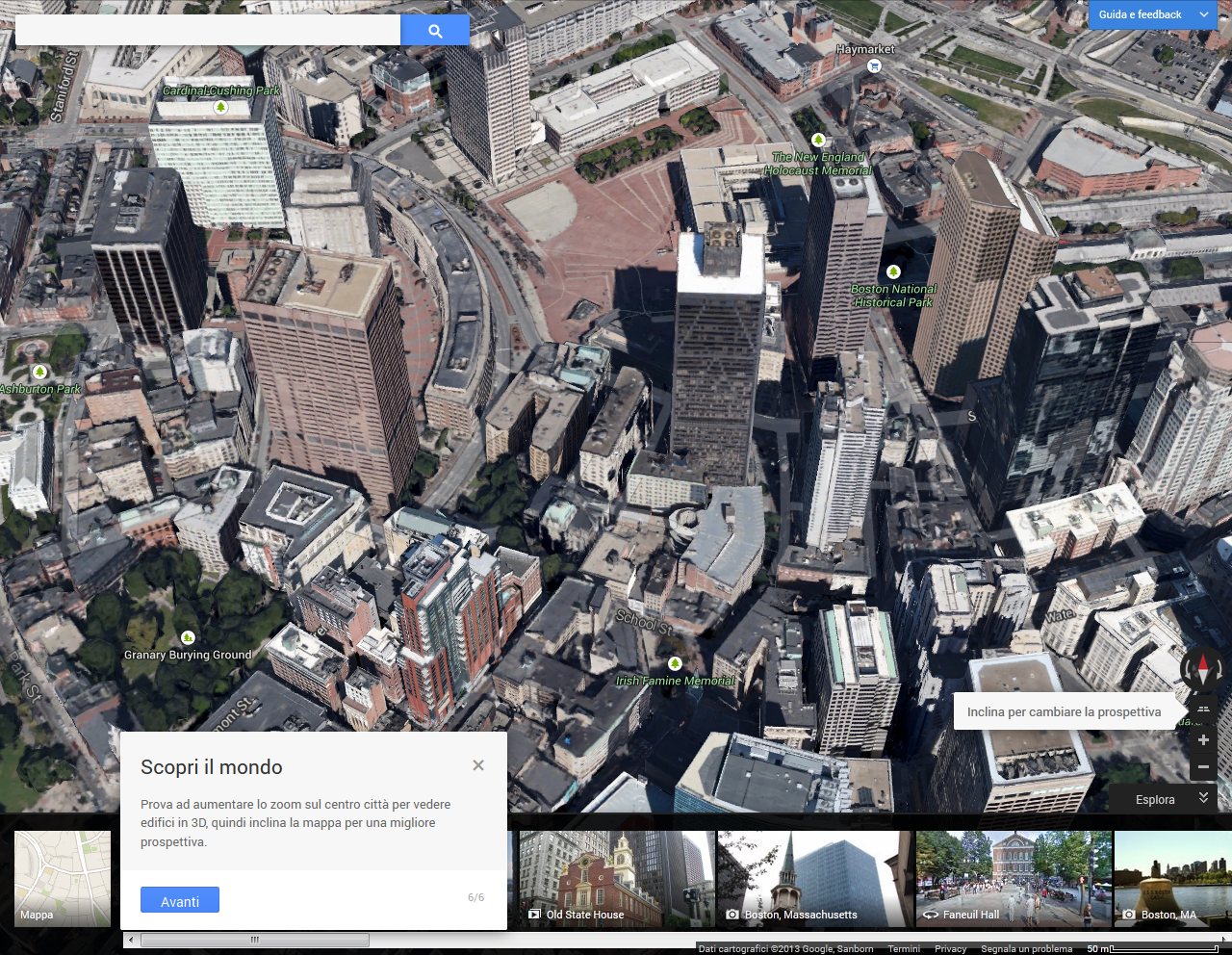Screen dimensions: 1232x955
Task: Zoom out with the minus button
Action: click(x=1203, y=767)
